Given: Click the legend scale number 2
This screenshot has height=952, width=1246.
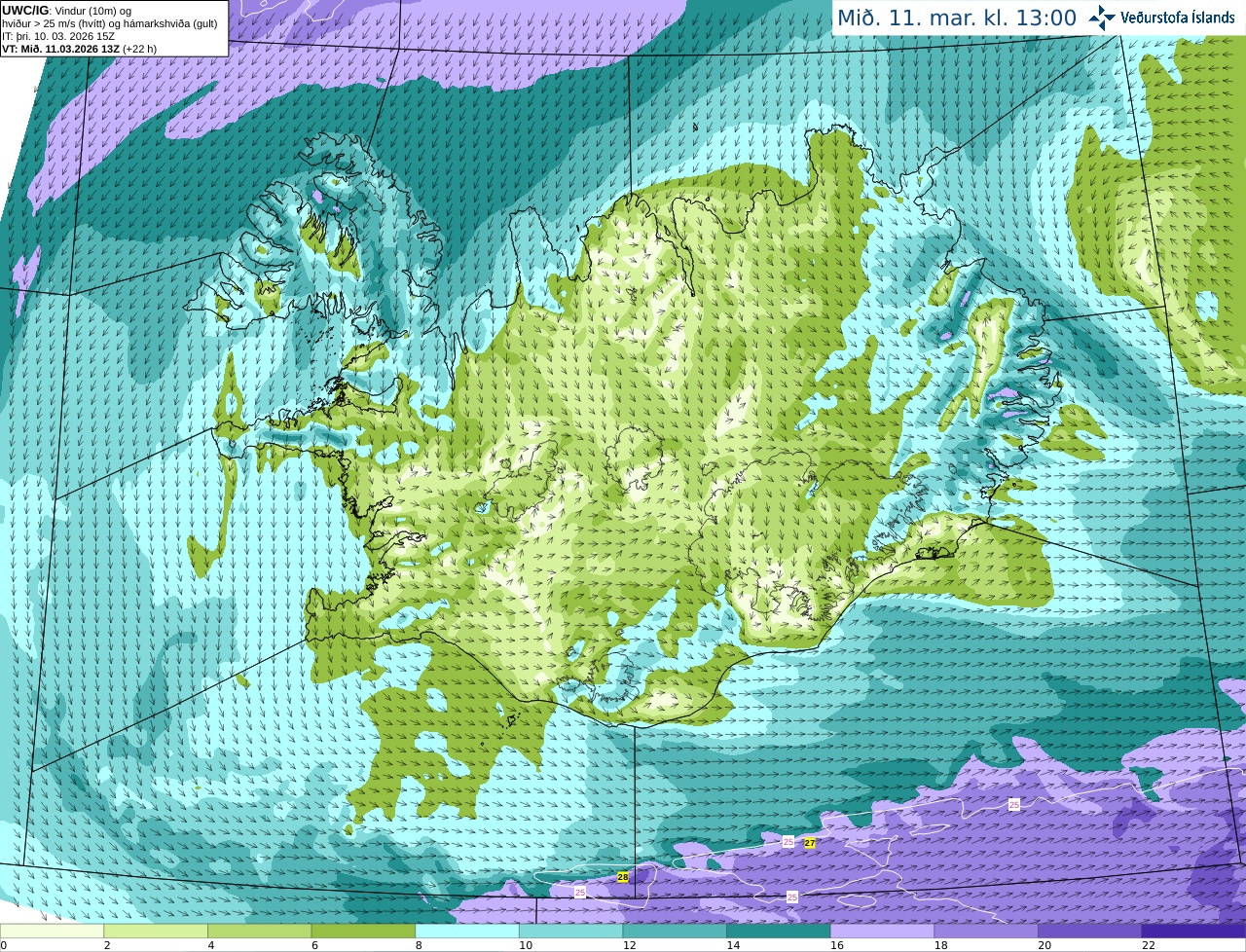Looking at the screenshot, I should pos(107,945).
